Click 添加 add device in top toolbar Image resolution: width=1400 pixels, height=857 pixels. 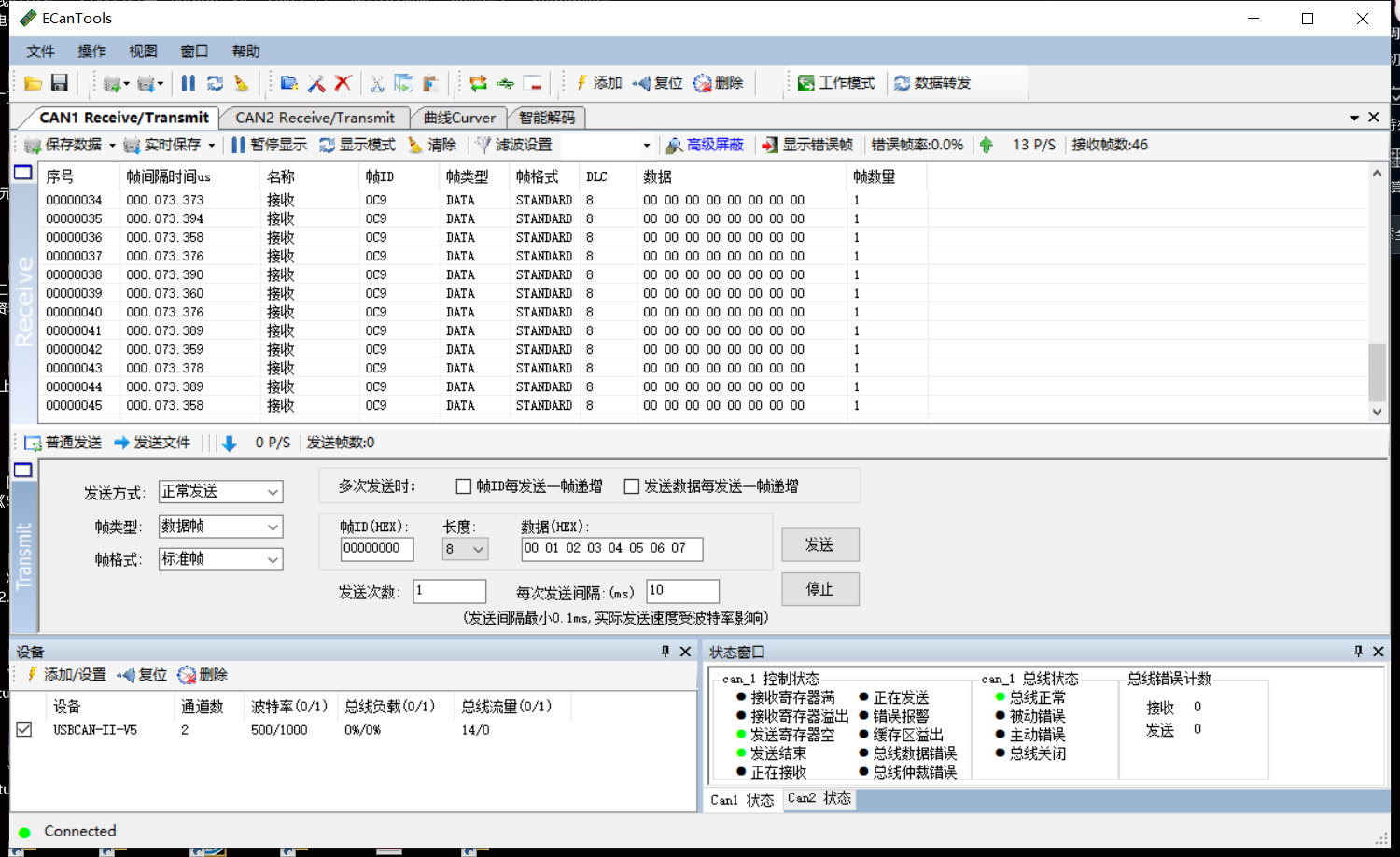click(598, 83)
